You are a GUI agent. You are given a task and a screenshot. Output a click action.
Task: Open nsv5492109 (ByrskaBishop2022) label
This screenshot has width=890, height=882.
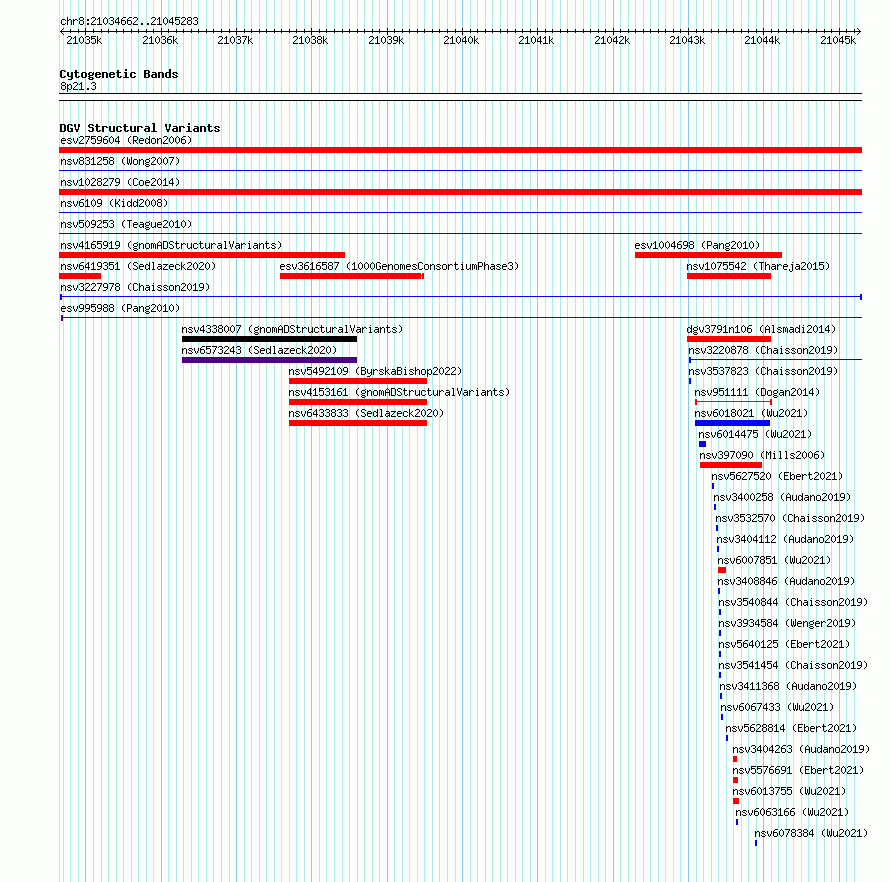(375, 371)
